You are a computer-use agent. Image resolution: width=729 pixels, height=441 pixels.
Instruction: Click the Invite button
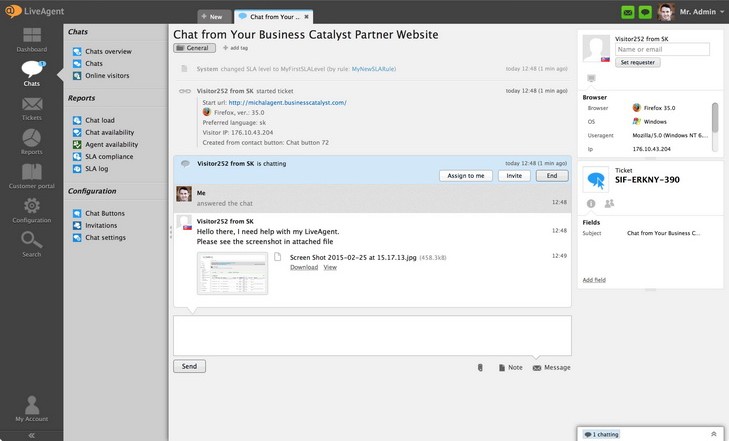[514, 176]
